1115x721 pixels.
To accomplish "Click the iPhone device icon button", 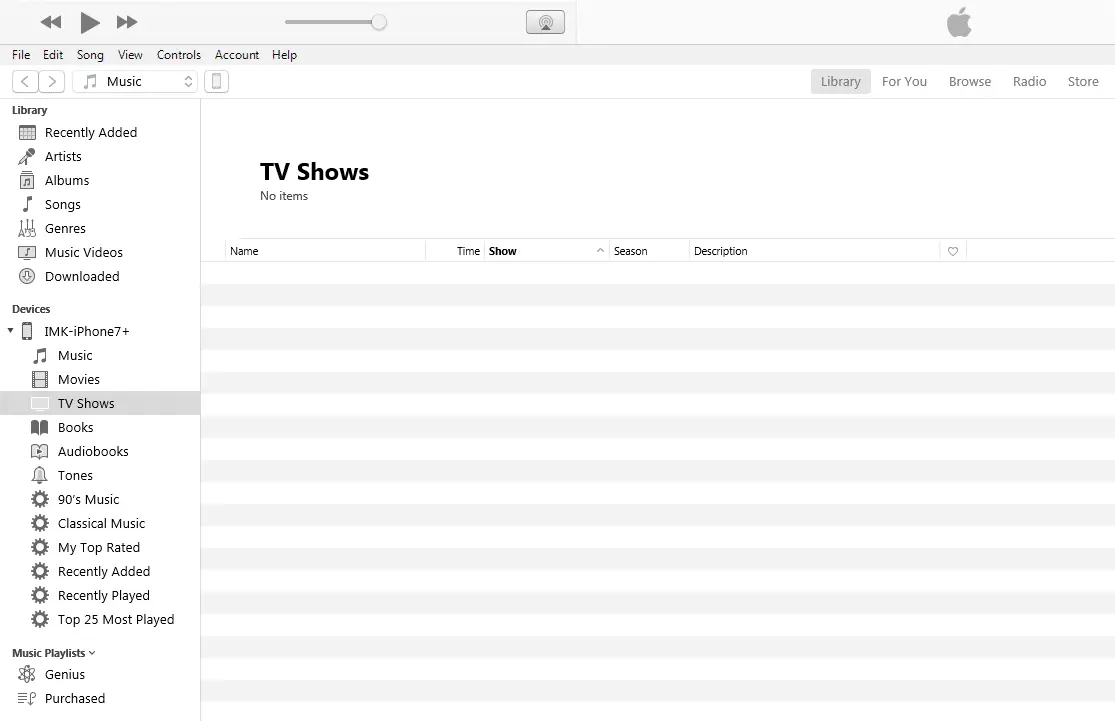I will coord(216,82).
